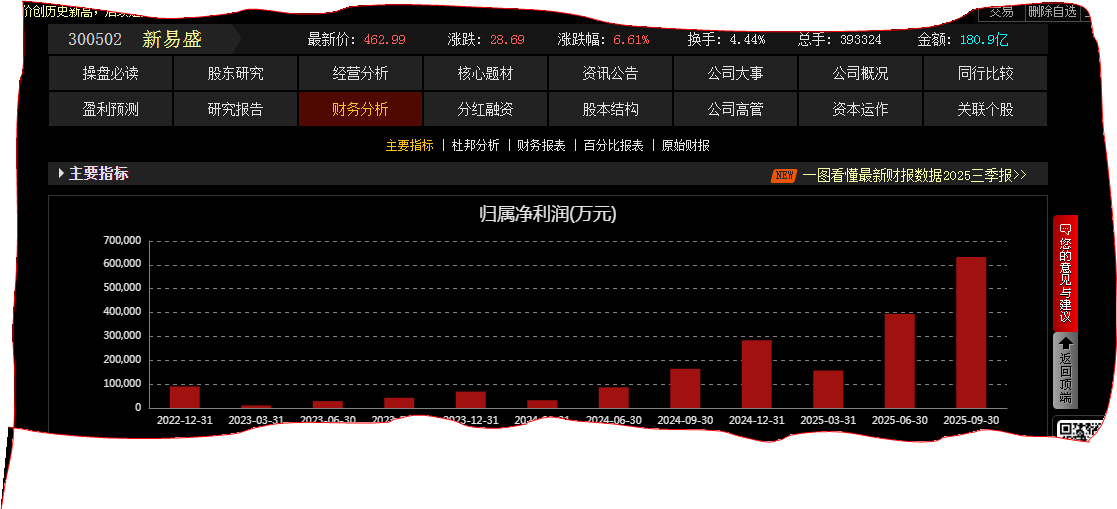Open the 同行比较 section

coord(985,73)
